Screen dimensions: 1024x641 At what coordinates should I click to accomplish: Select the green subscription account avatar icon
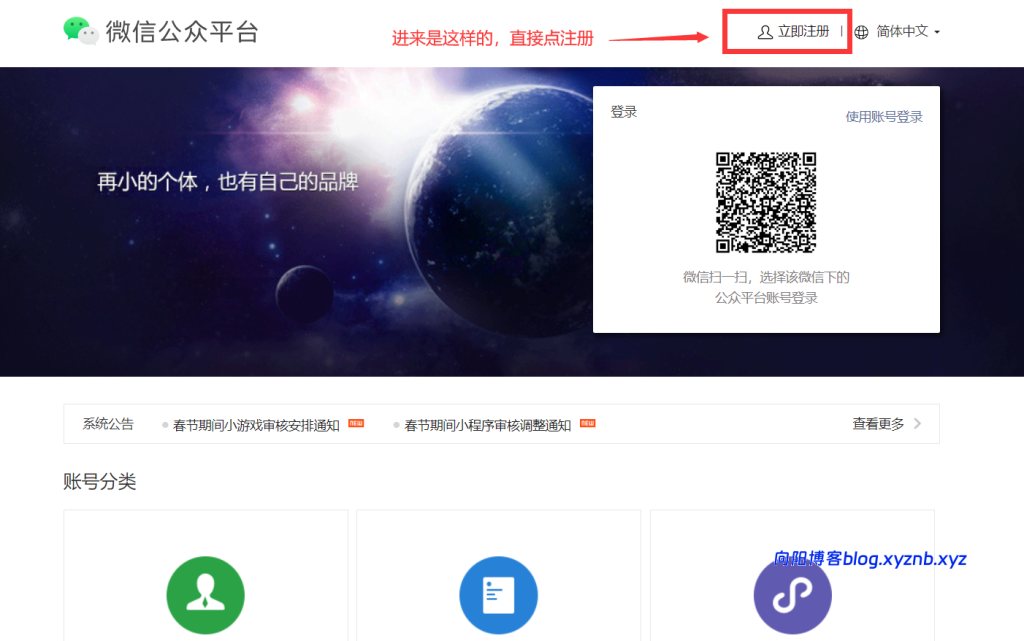point(205,595)
